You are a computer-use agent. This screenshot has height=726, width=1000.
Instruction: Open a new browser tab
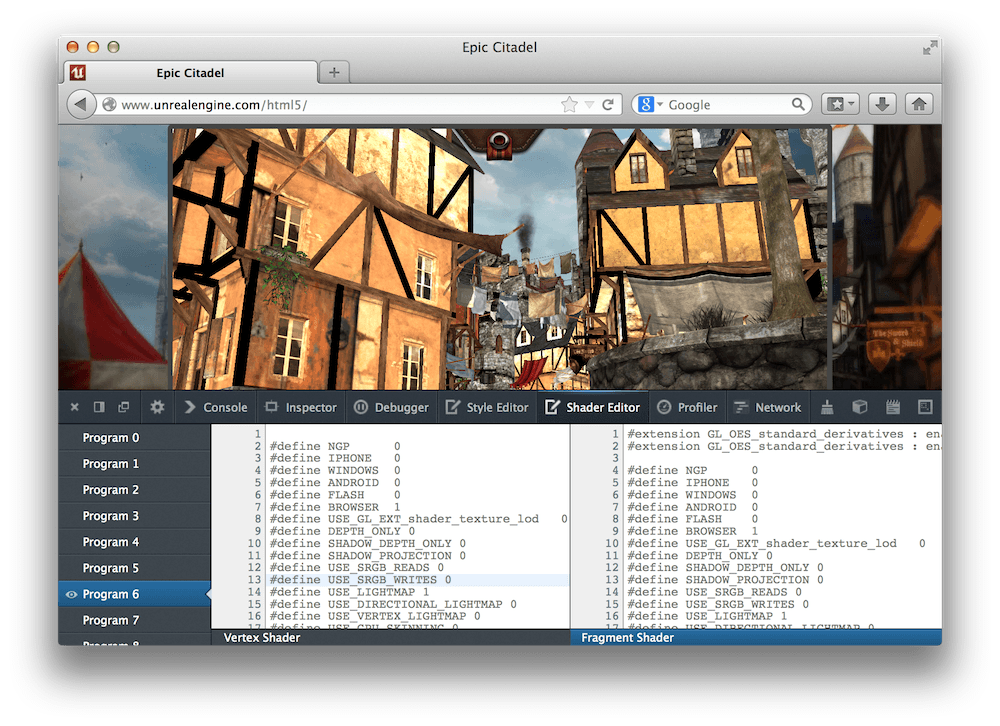(x=333, y=72)
